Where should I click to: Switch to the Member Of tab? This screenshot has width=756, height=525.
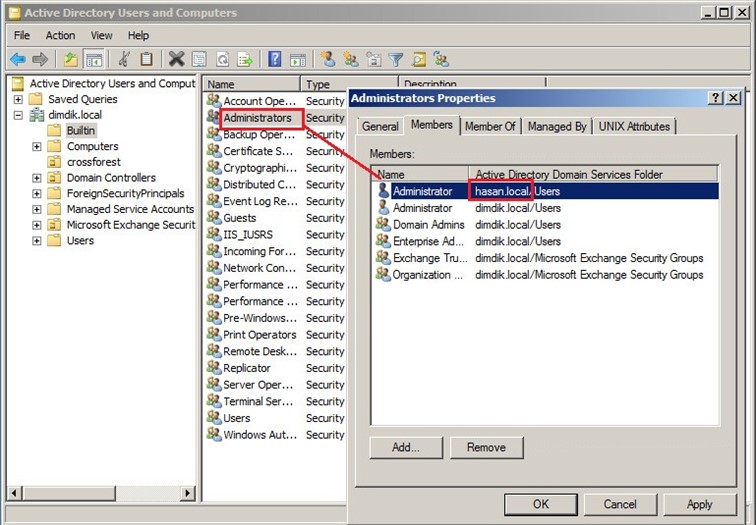490,126
